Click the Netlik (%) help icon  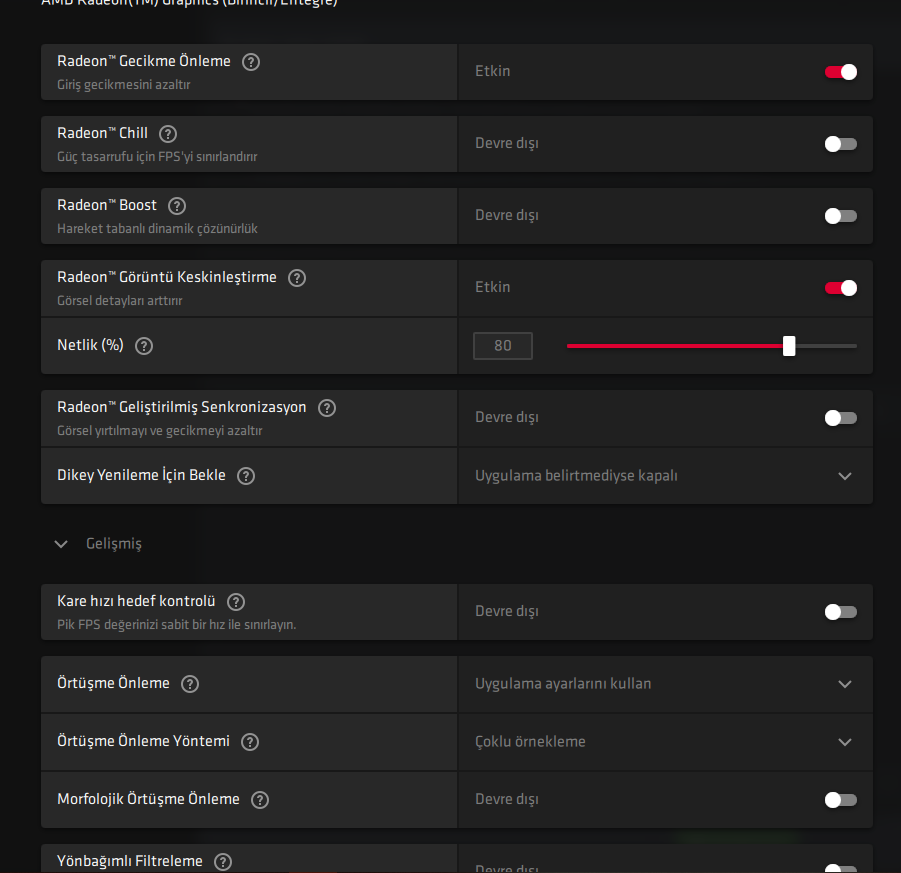pyautogui.click(x=144, y=346)
